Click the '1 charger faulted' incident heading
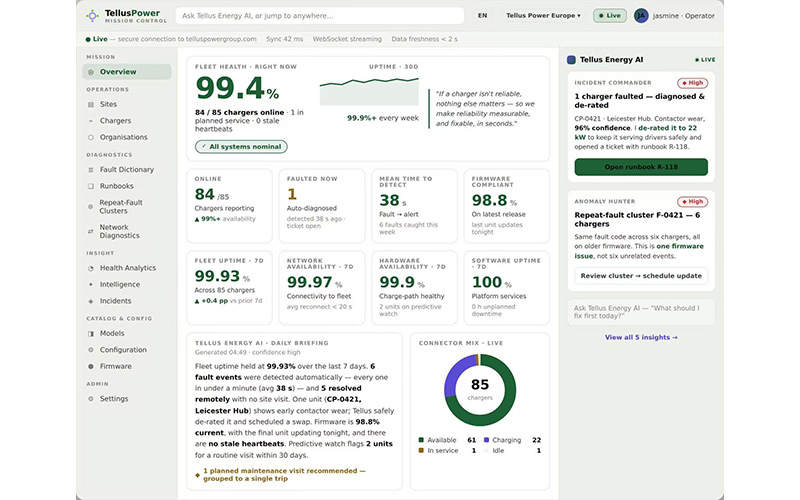This screenshot has width=800, height=500. 639,101
